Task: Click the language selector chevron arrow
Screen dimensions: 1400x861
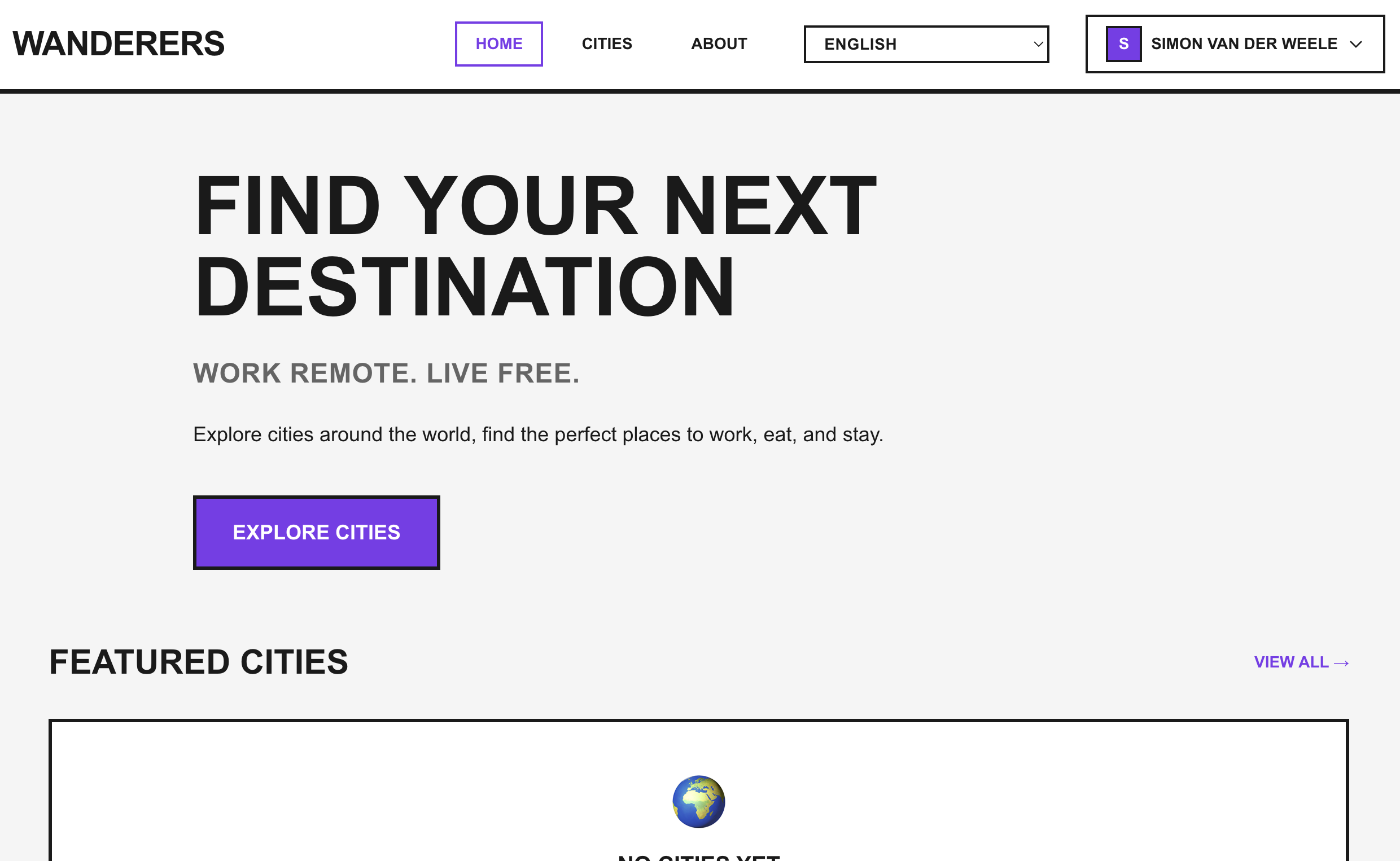Action: [1038, 44]
